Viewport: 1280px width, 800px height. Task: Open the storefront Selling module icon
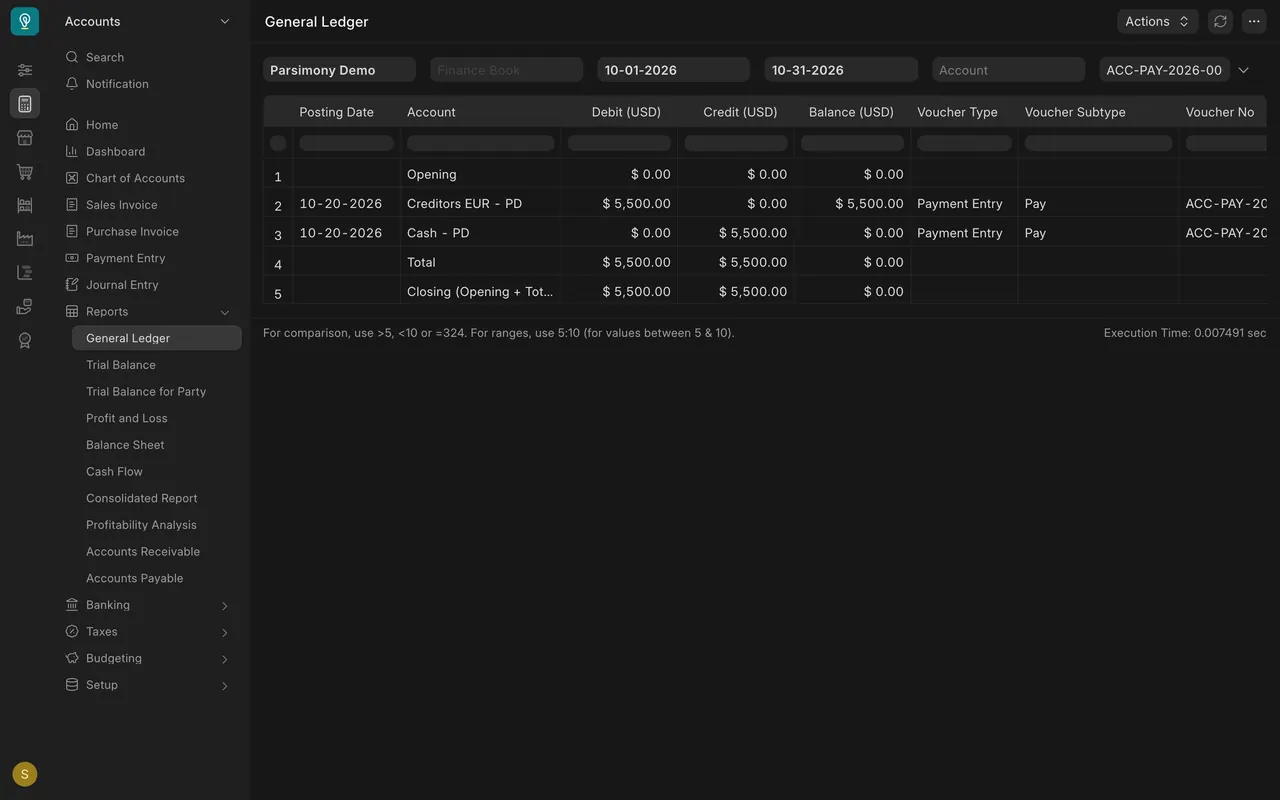(25, 138)
